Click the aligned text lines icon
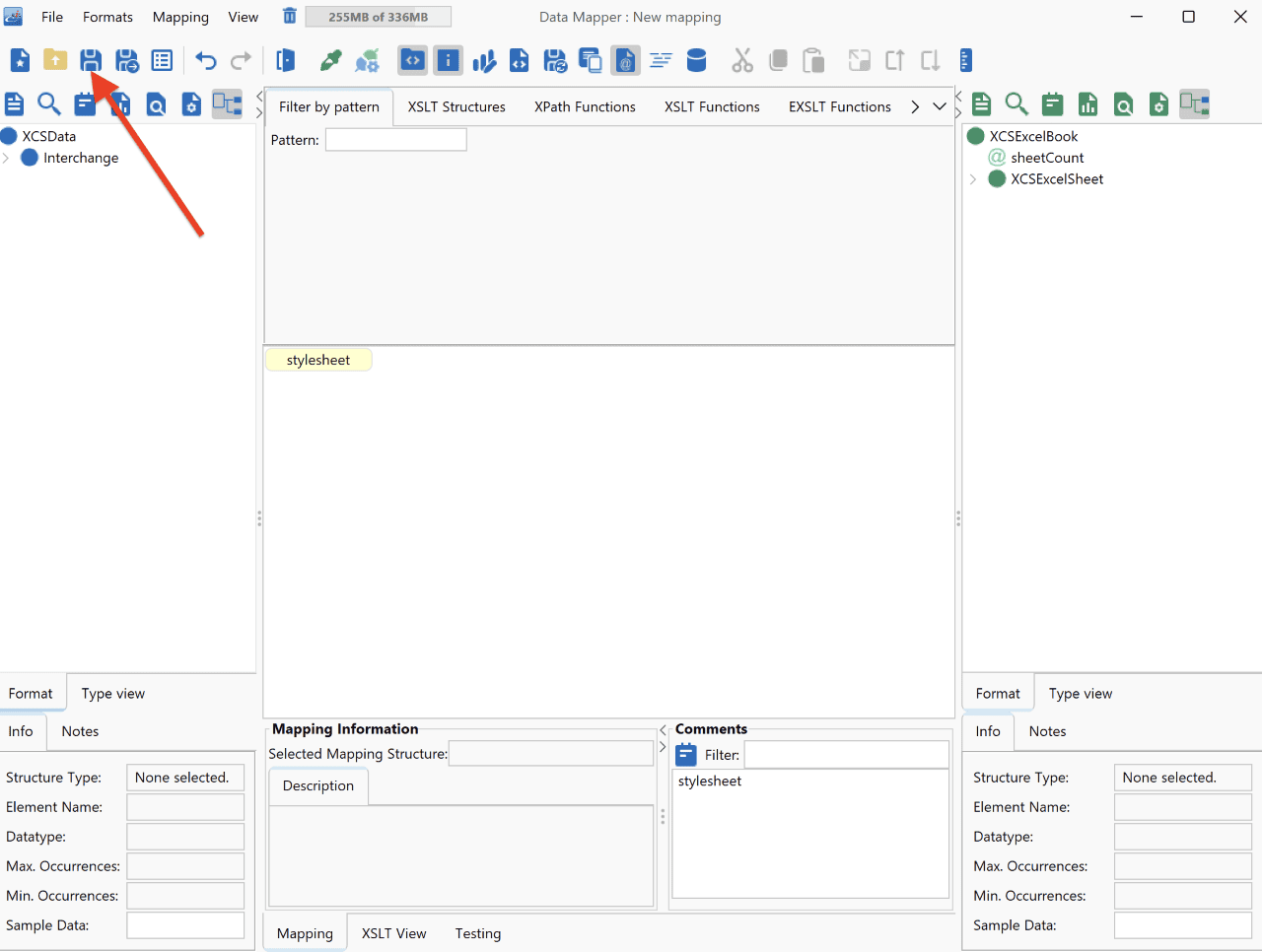Viewport: 1262px width, 952px height. (661, 60)
